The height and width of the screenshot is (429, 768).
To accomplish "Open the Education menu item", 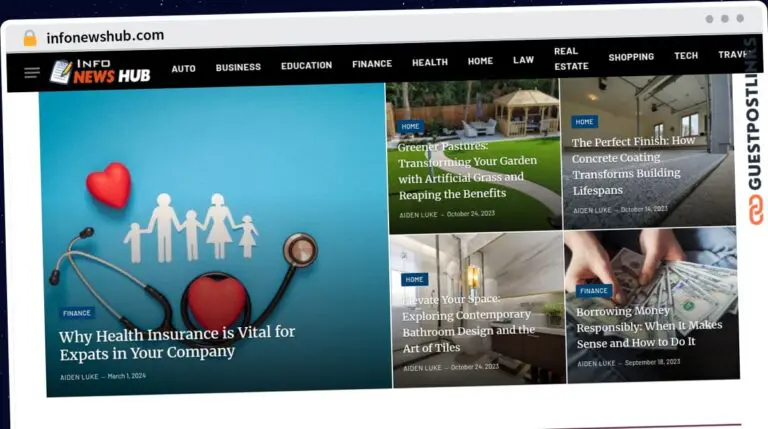I will [306, 65].
